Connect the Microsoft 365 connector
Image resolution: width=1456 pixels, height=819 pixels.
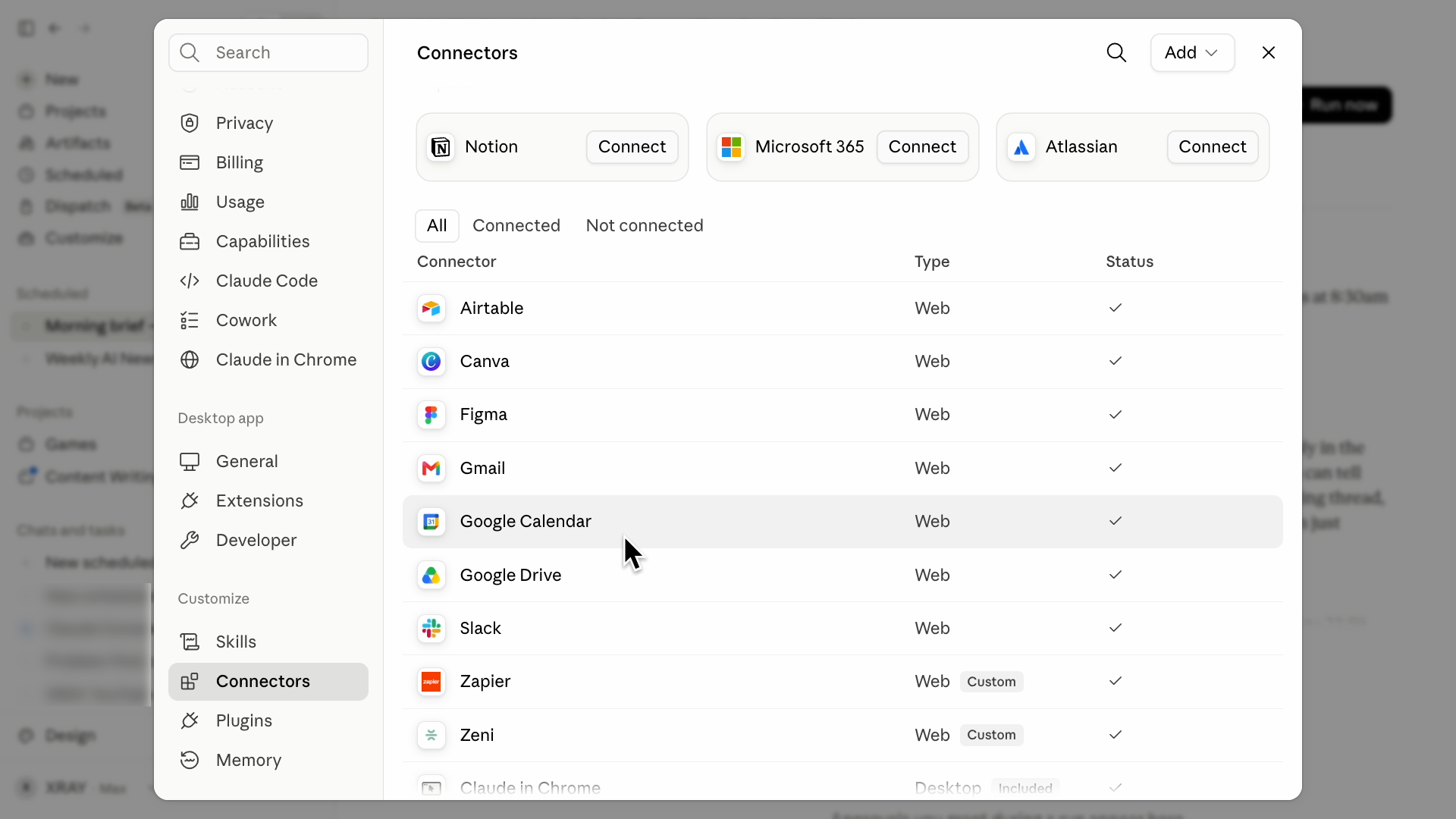click(x=922, y=147)
